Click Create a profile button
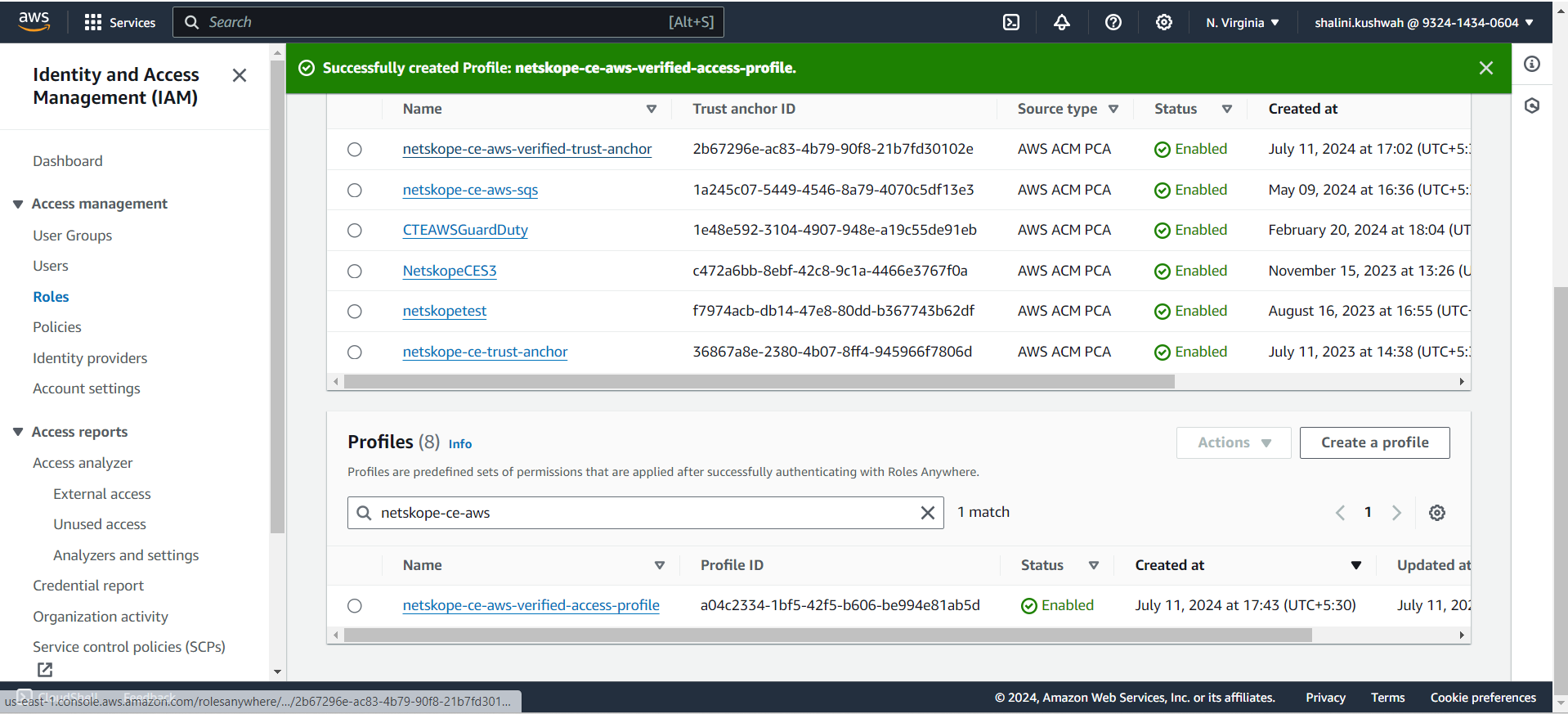1568x714 pixels. (1375, 442)
